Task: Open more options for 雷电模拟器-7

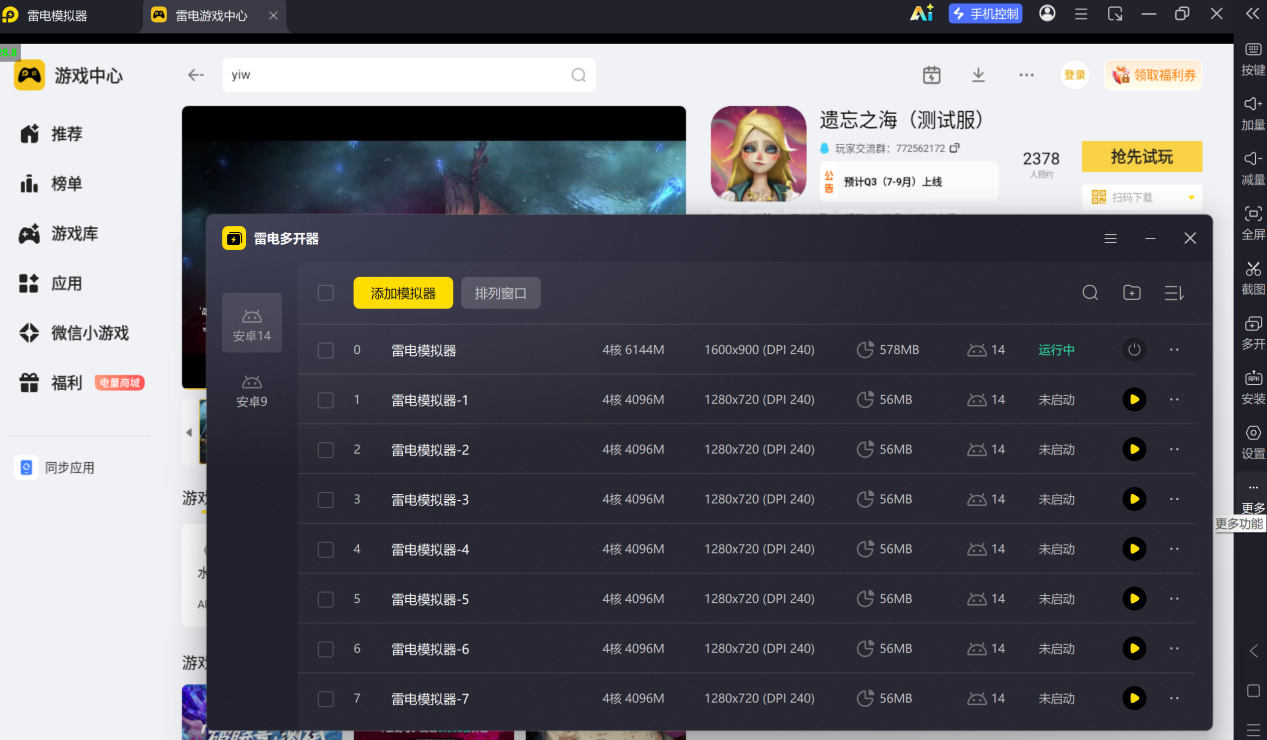Action: pos(1175,698)
